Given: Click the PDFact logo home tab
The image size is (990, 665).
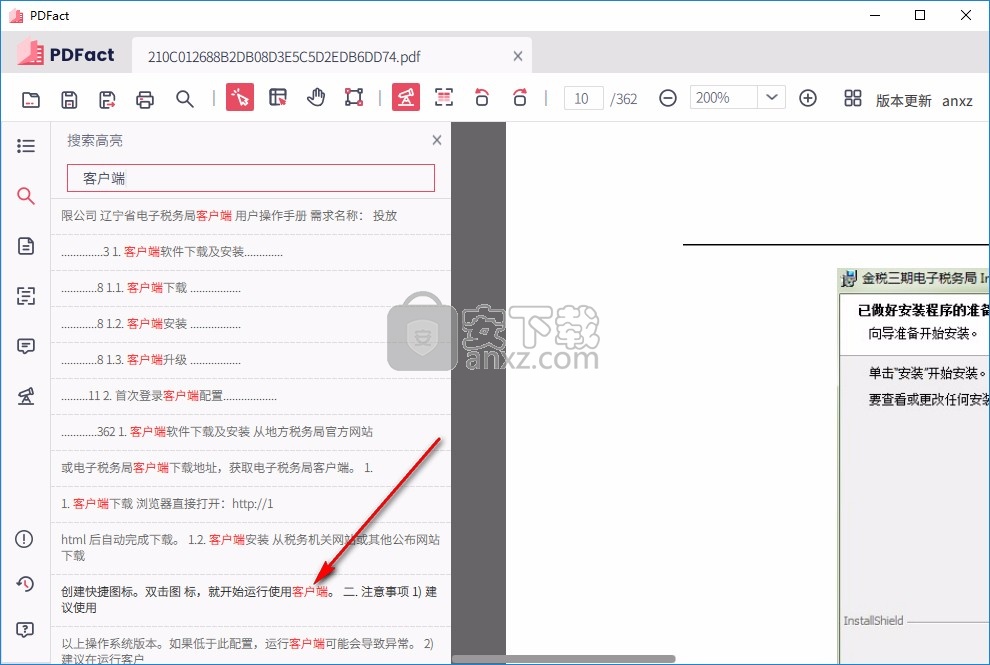Looking at the screenshot, I should [x=66, y=54].
